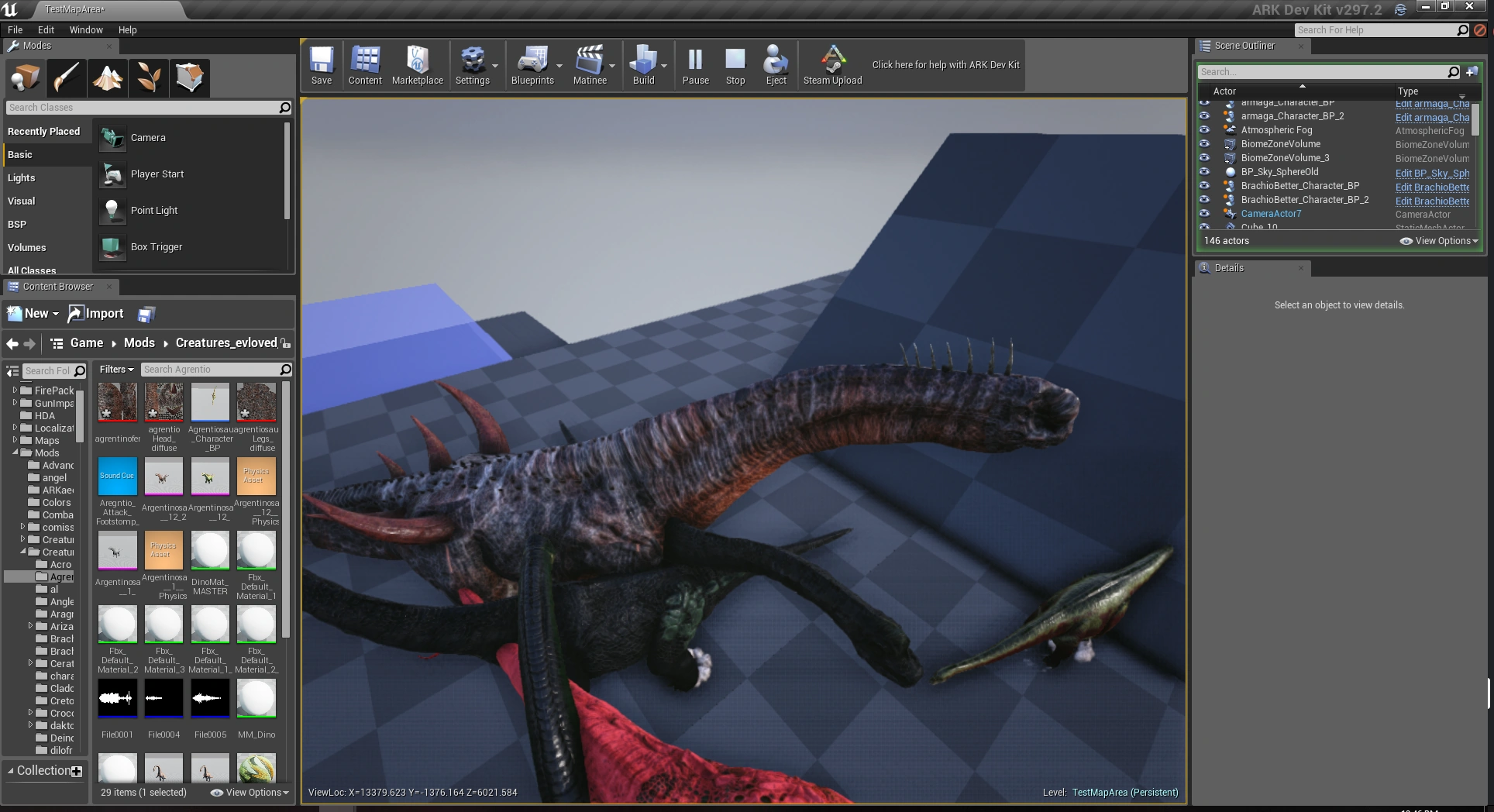Open the Filters dropdown in Content Browser
This screenshot has width=1494, height=812.
tap(116, 370)
